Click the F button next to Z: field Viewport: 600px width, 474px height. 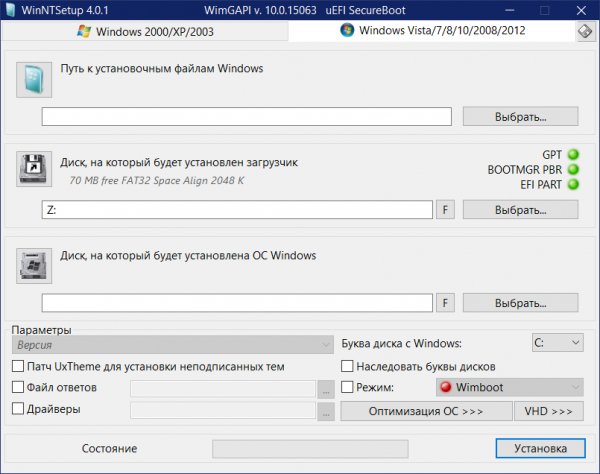pyautogui.click(x=445, y=210)
